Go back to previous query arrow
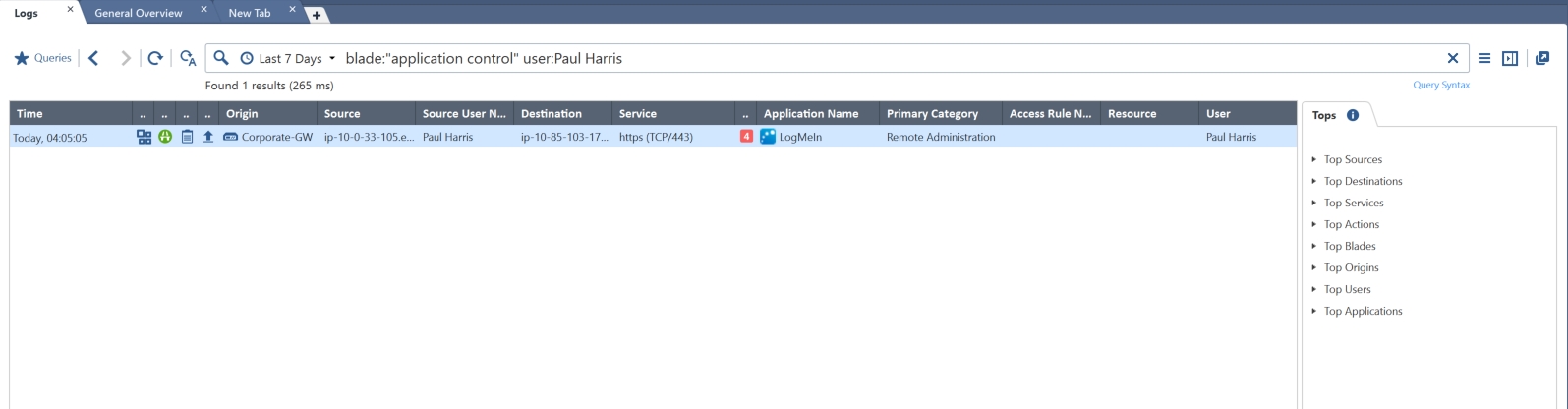This screenshot has width=1568, height=409. pos(94,59)
